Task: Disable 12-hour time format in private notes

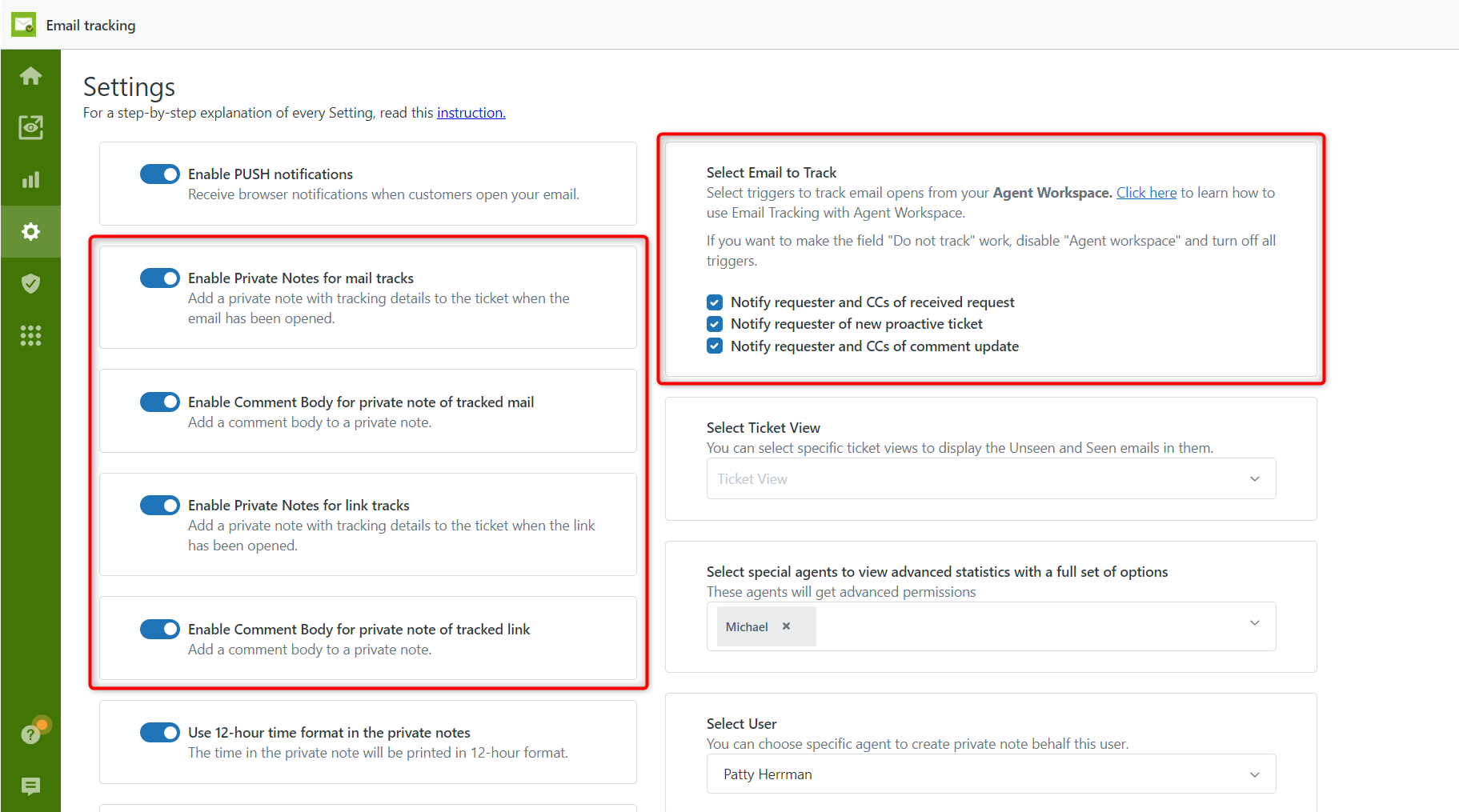Action: [159, 732]
